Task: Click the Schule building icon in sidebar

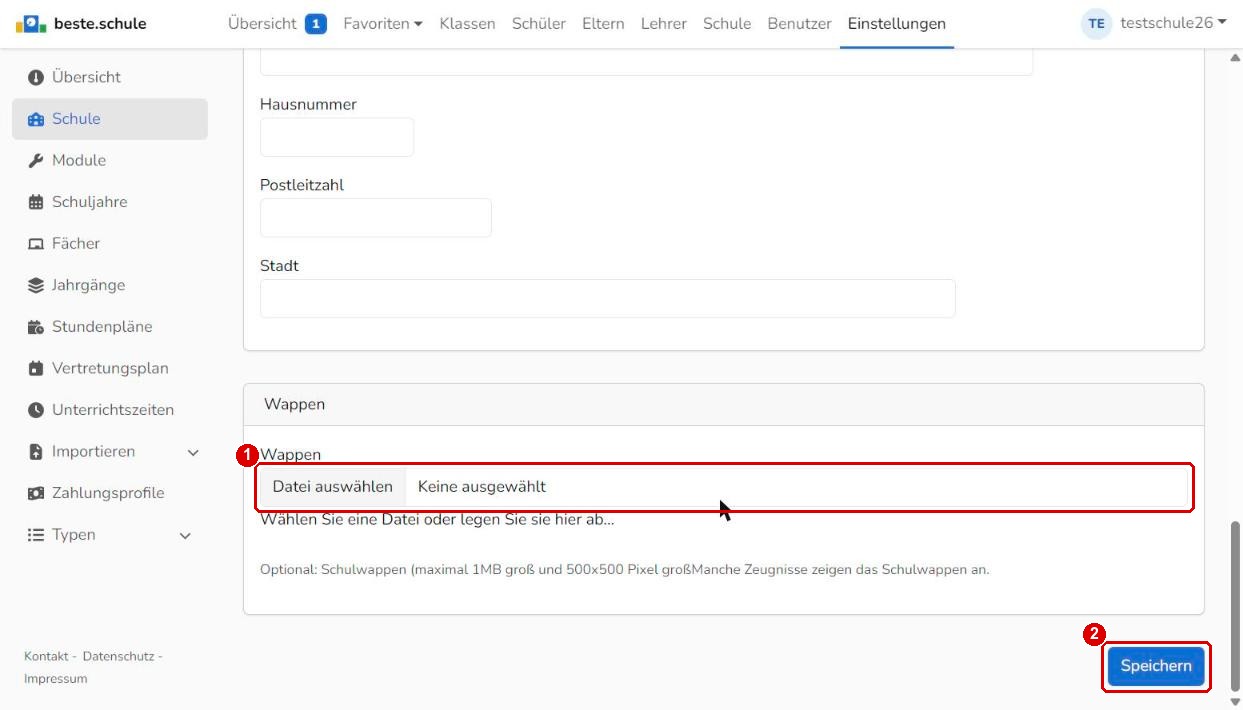Action: 36,119
